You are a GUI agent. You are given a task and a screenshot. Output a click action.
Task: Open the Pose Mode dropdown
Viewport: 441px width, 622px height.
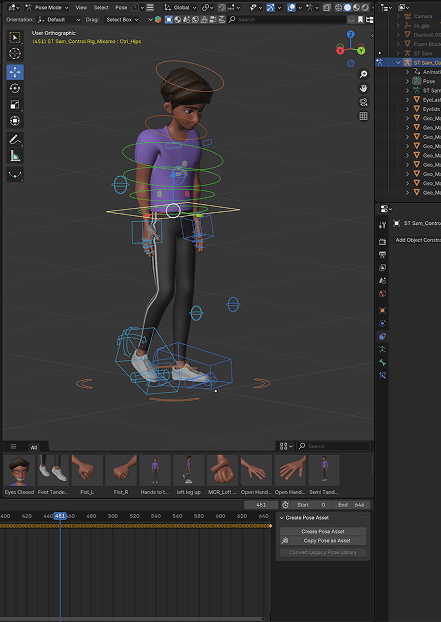click(47, 8)
